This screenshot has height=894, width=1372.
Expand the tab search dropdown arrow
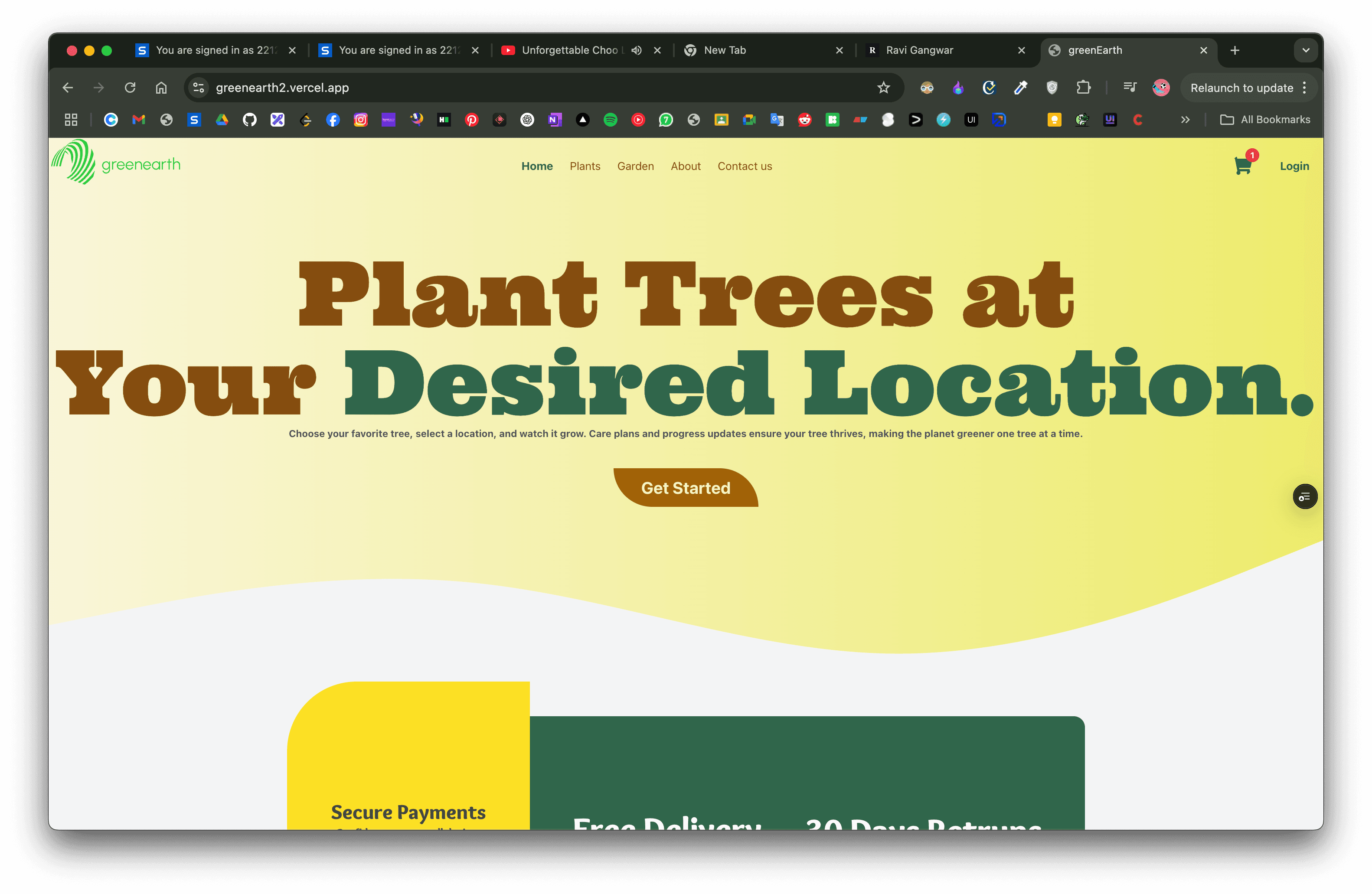click(x=1306, y=50)
